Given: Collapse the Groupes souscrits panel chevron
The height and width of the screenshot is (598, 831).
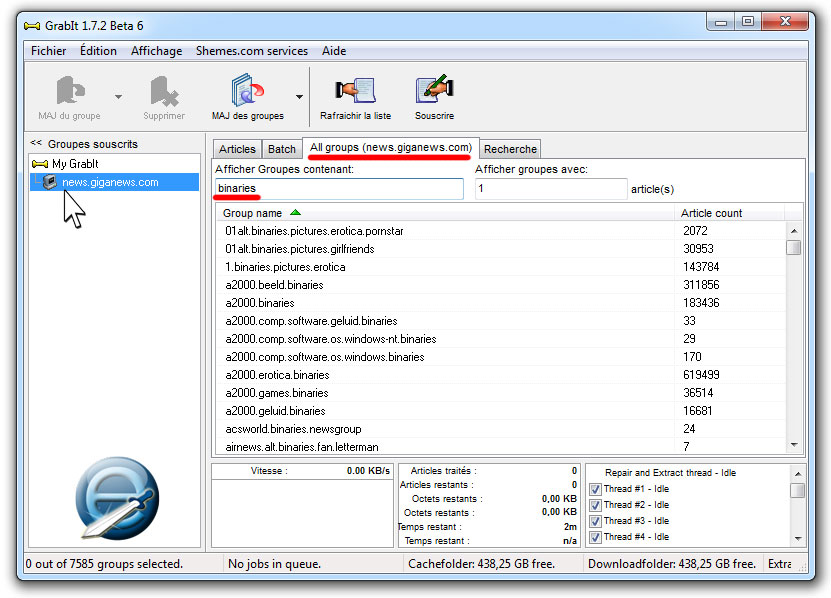Looking at the screenshot, I should [36, 143].
